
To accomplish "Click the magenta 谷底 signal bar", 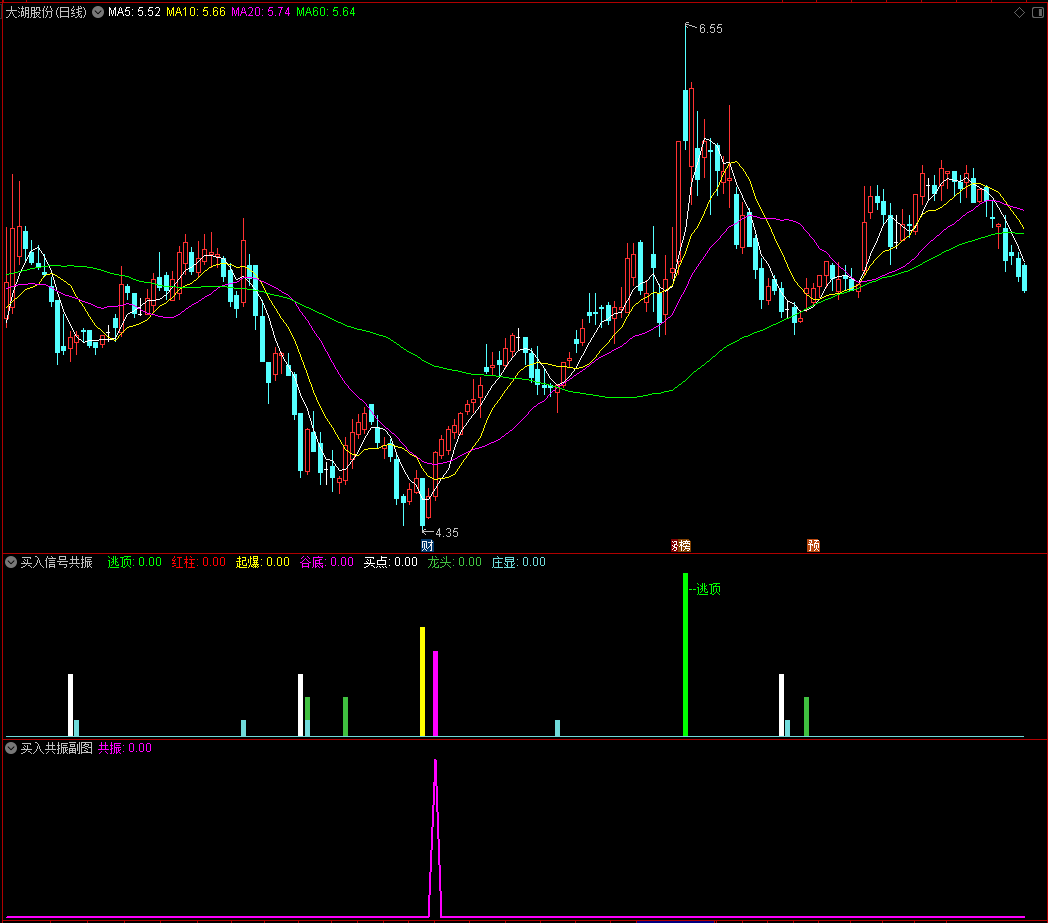I will [436, 694].
